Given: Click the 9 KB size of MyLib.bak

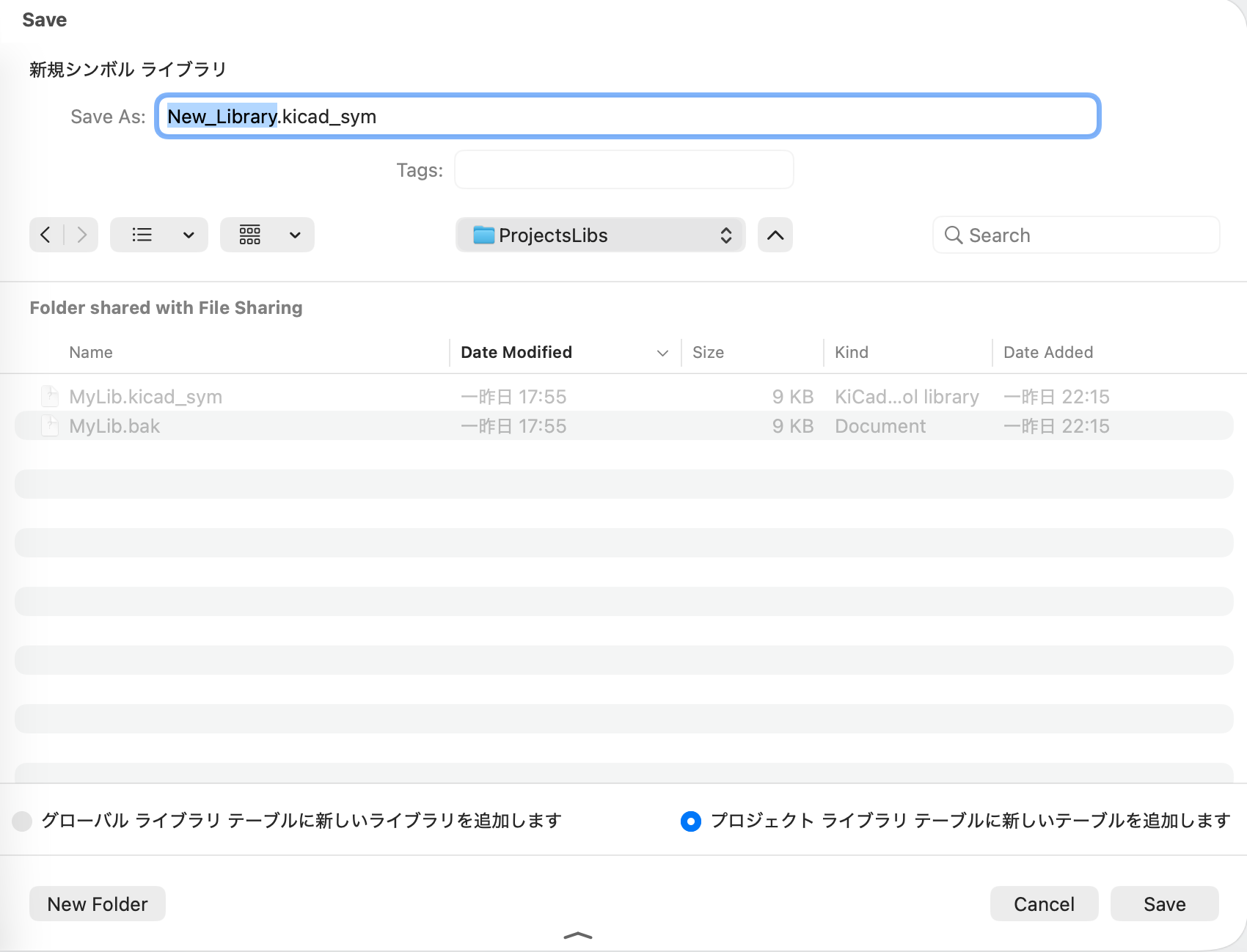Looking at the screenshot, I should 793,426.
